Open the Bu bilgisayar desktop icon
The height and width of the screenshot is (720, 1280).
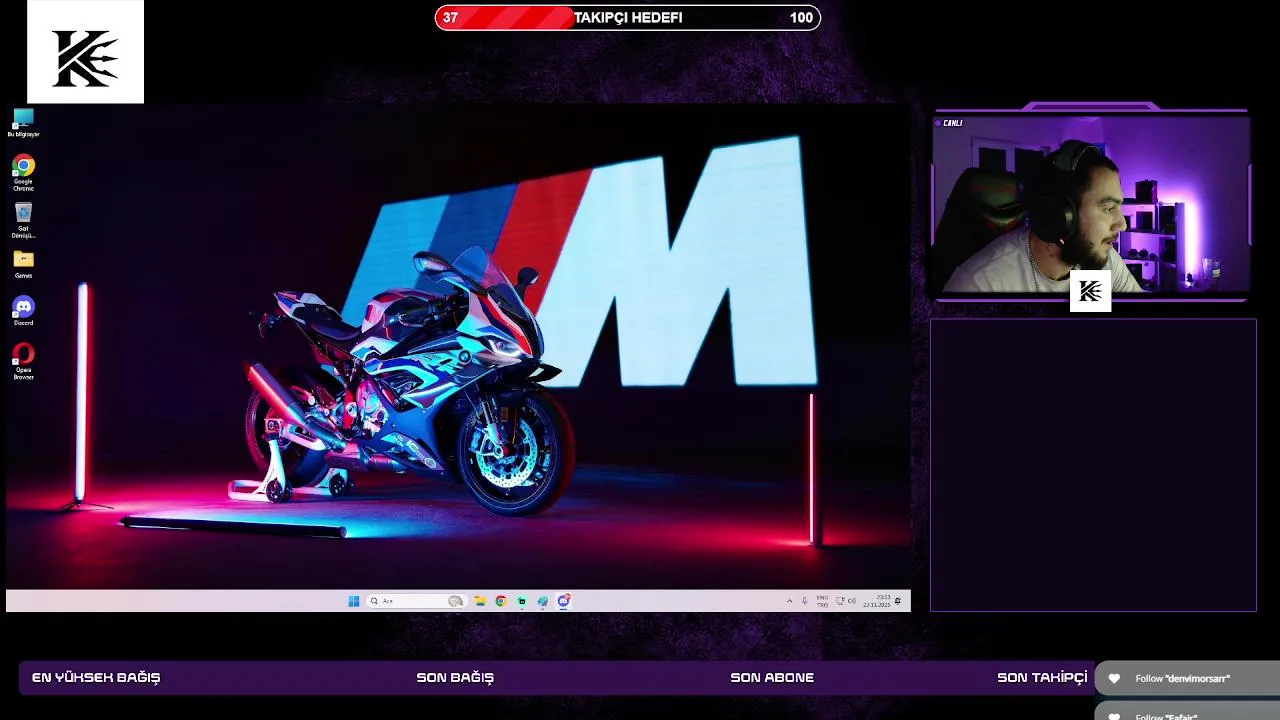coord(23,123)
